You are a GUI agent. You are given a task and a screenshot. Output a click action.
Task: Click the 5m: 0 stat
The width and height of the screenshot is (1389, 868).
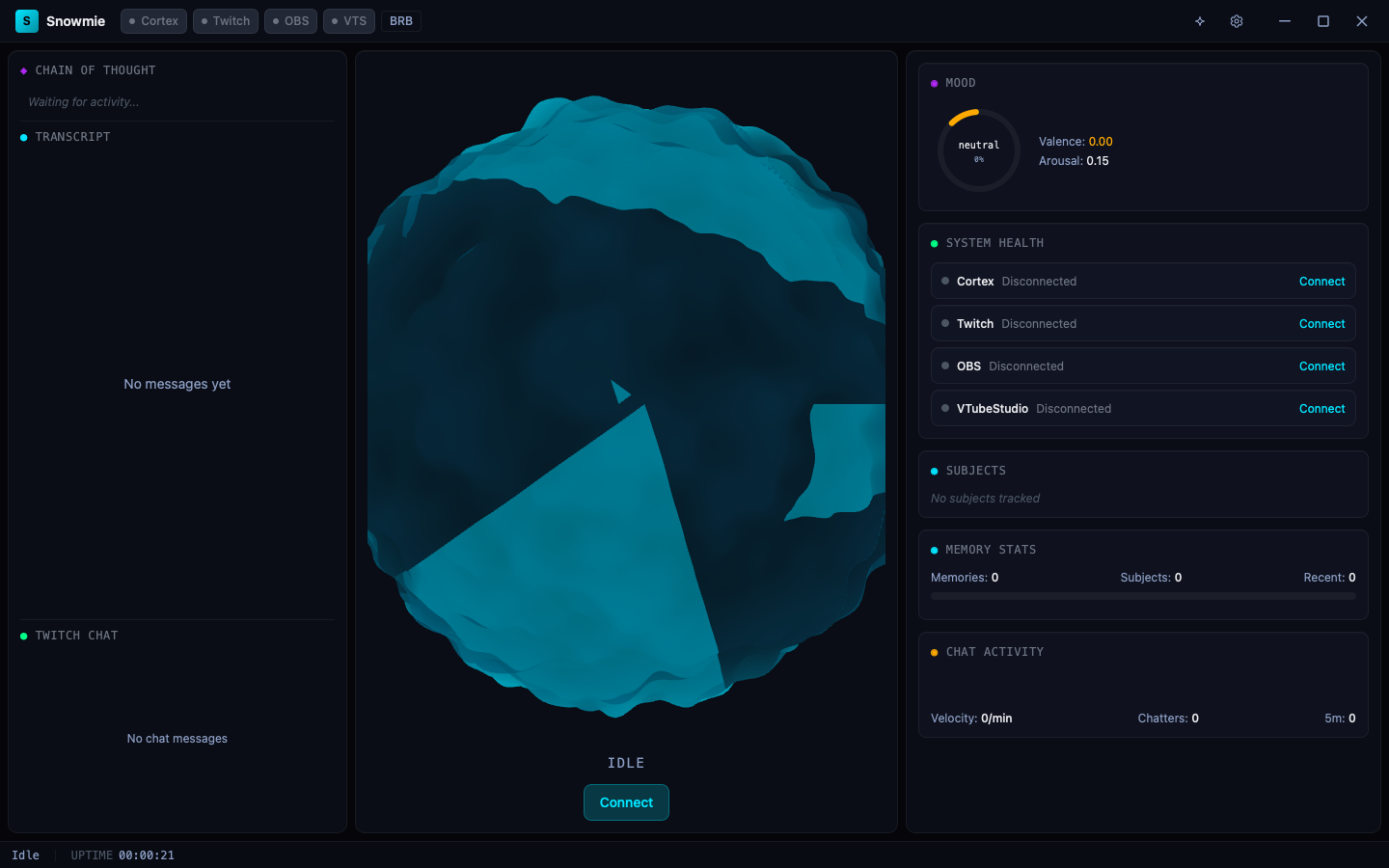coord(1340,719)
